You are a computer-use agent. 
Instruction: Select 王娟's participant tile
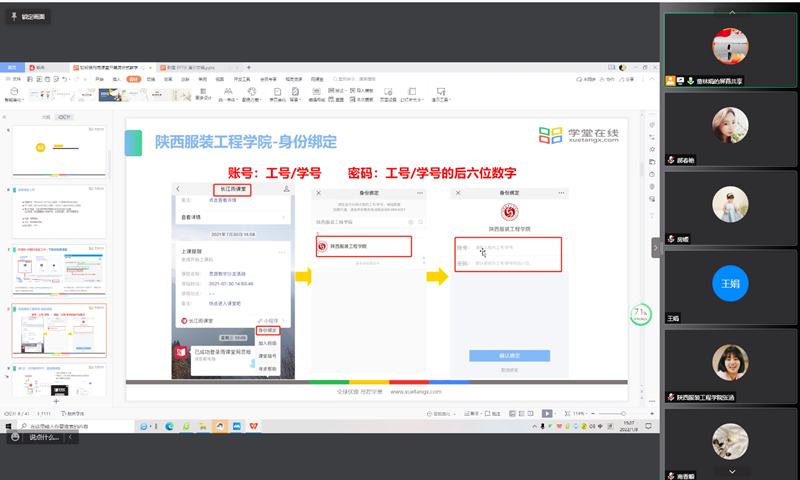point(729,285)
